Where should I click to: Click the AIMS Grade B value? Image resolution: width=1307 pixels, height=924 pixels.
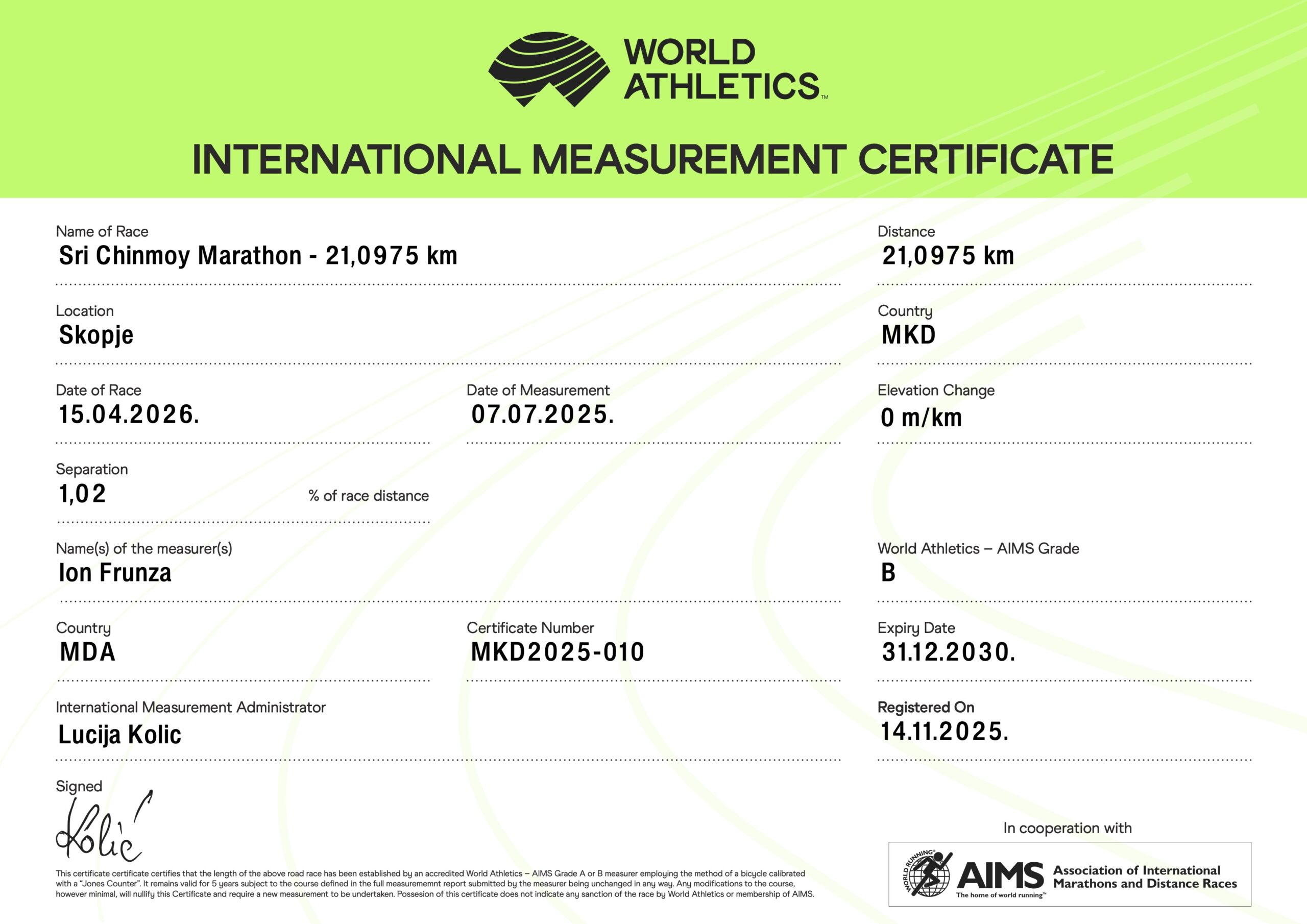point(888,573)
